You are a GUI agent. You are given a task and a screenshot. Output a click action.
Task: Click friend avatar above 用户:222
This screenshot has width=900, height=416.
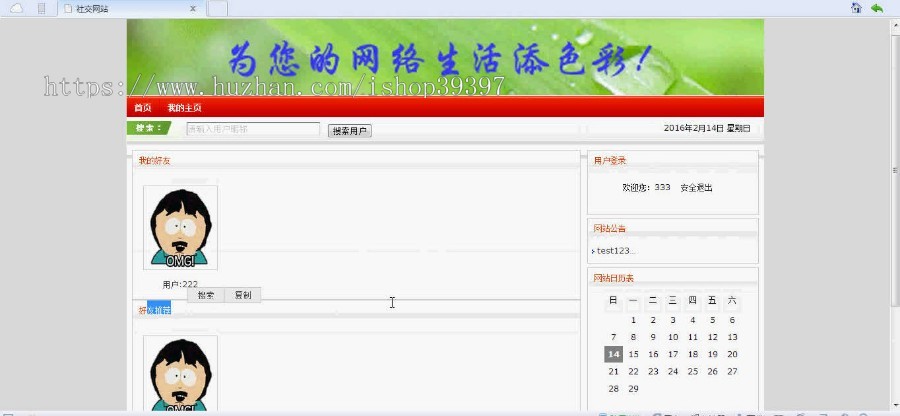(180, 227)
